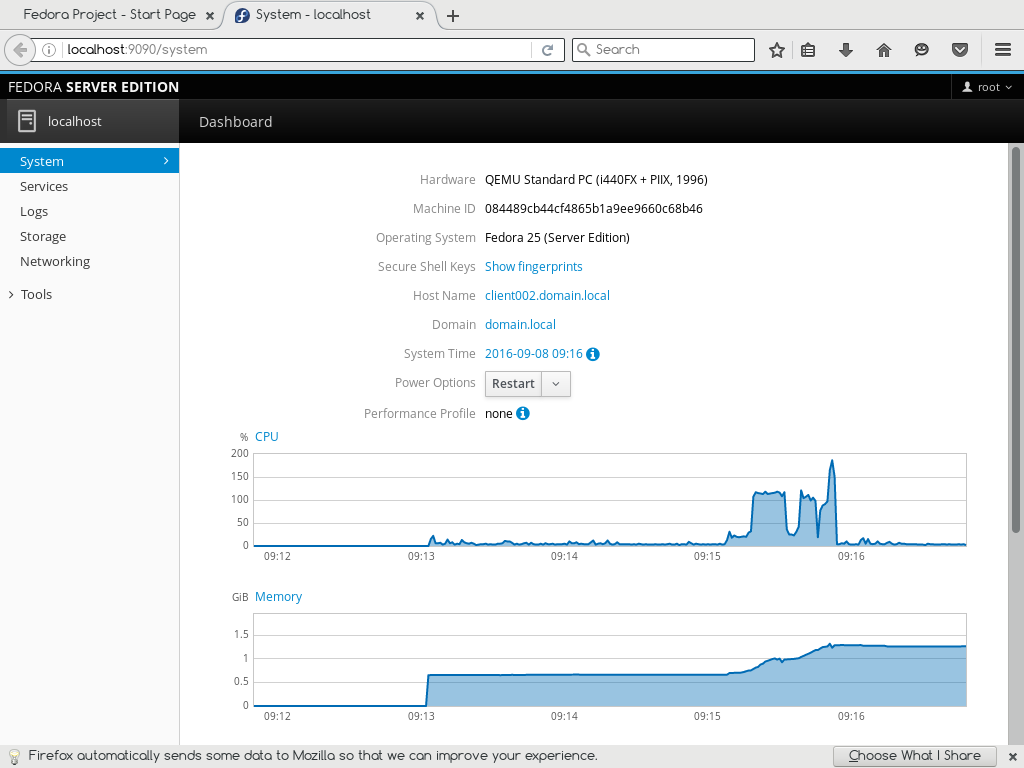Screen dimensions: 1024x768
Task: Click the address bar URL field
Action: point(297,50)
